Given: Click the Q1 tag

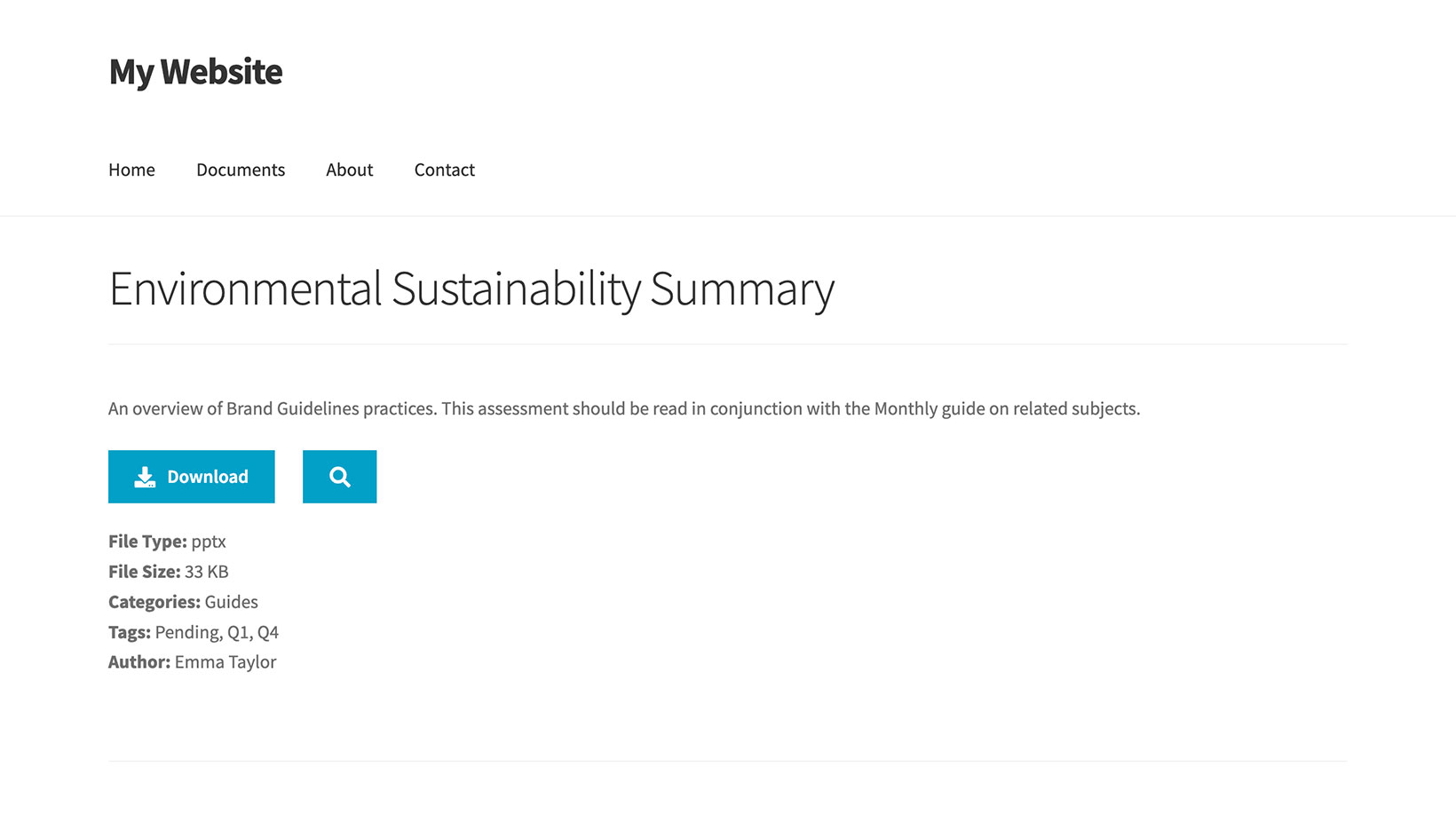Looking at the screenshot, I should 238,632.
